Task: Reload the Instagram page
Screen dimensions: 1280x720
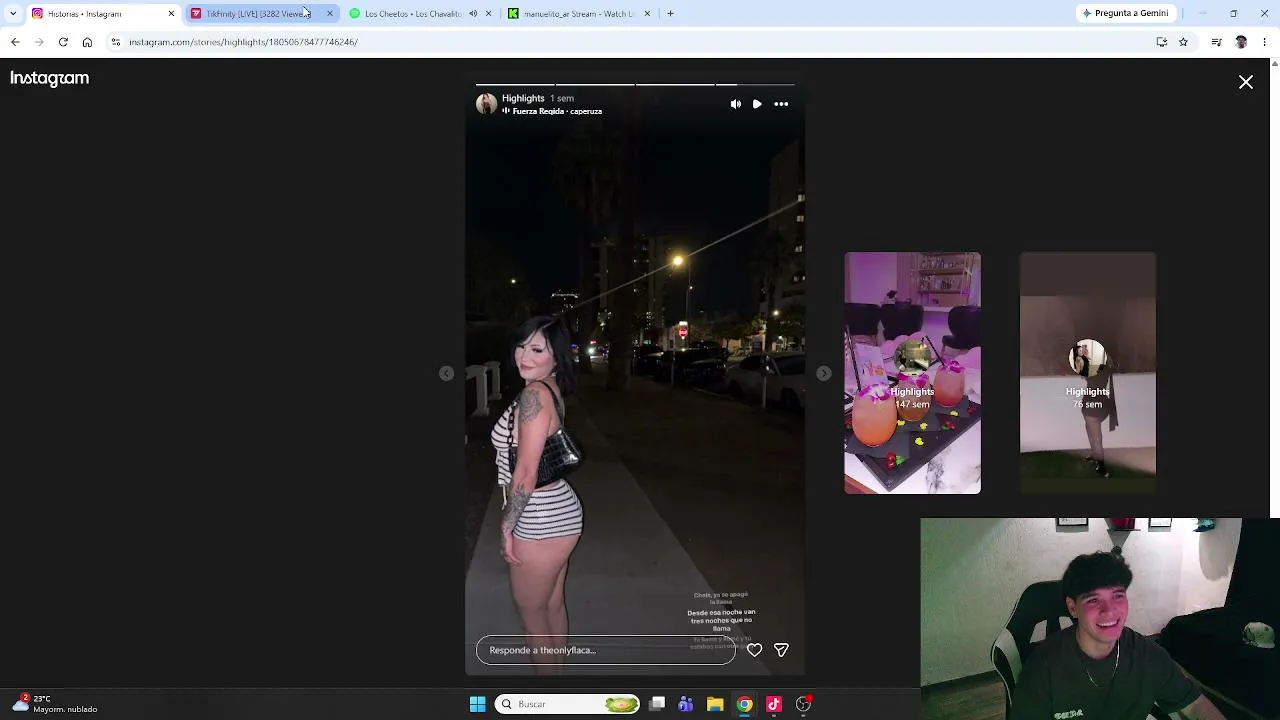Action: 63,42
